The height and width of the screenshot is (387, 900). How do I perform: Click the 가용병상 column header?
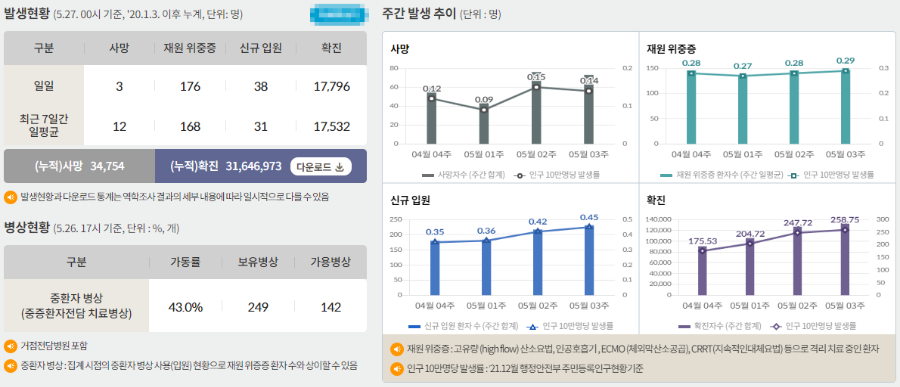tap(331, 262)
